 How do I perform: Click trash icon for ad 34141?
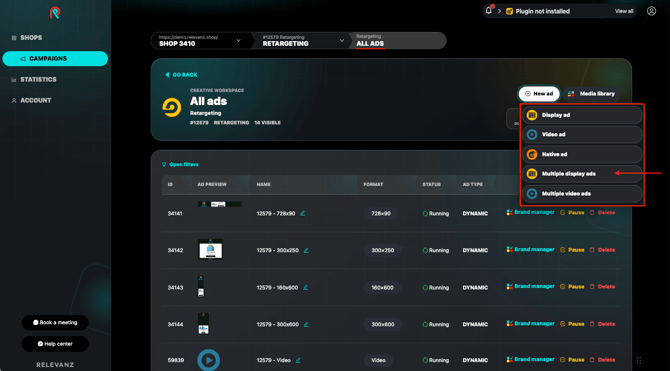(592, 212)
